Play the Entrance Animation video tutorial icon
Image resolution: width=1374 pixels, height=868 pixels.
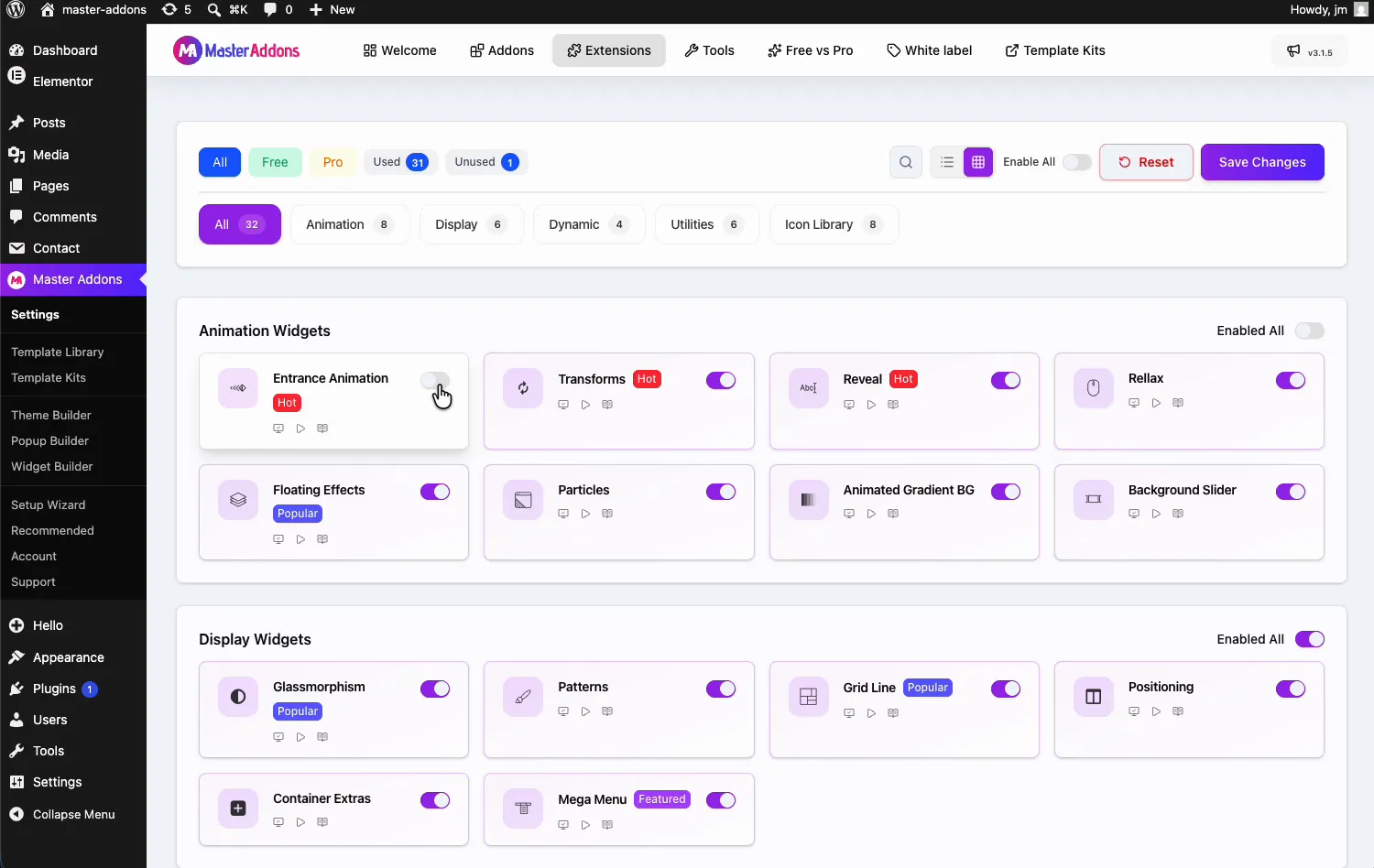300,429
